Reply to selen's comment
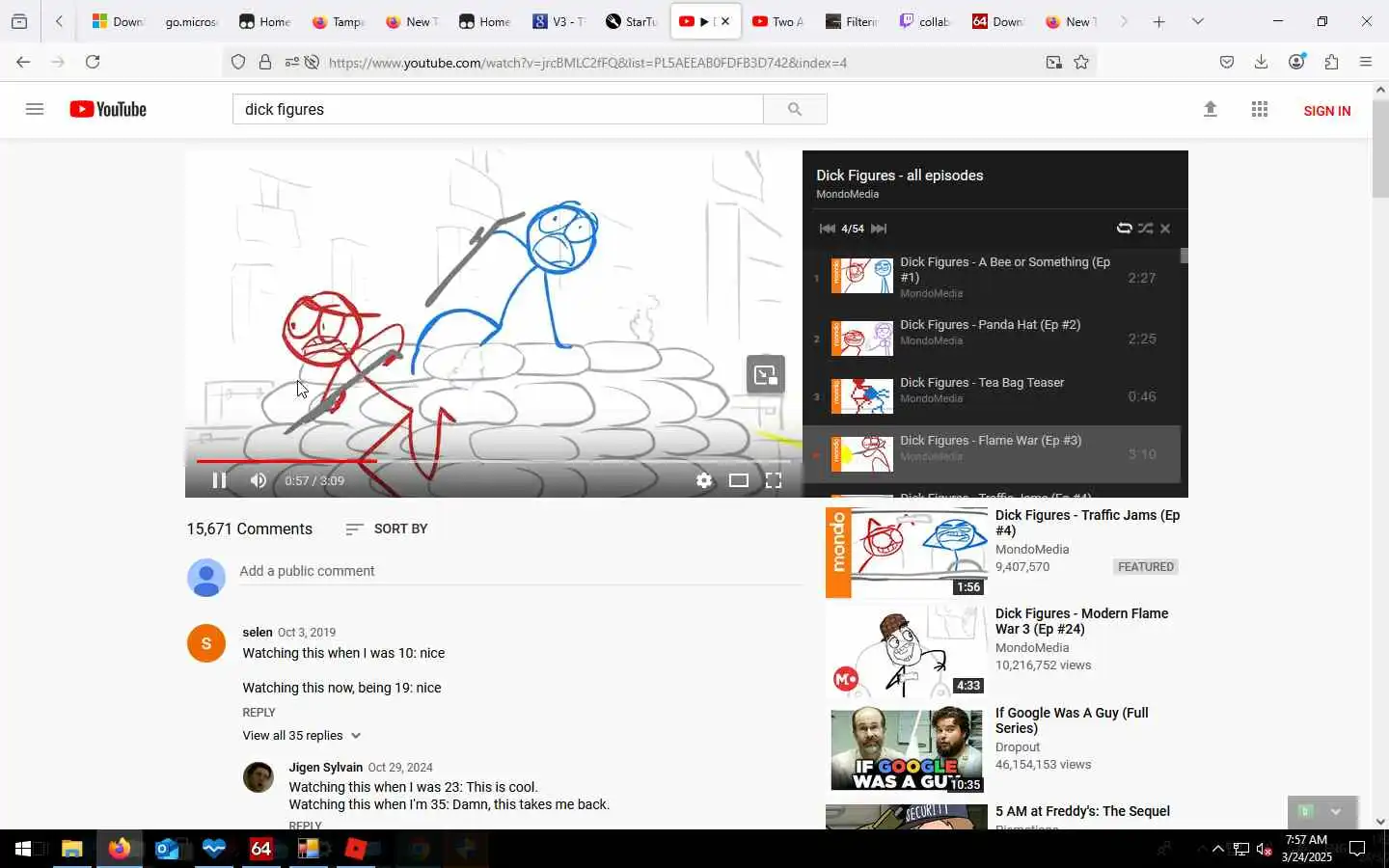1389x868 pixels. click(x=259, y=712)
